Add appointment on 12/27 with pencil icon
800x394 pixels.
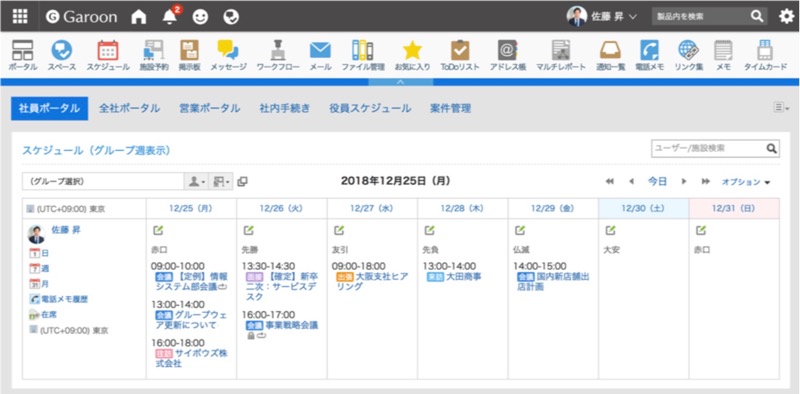point(339,231)
